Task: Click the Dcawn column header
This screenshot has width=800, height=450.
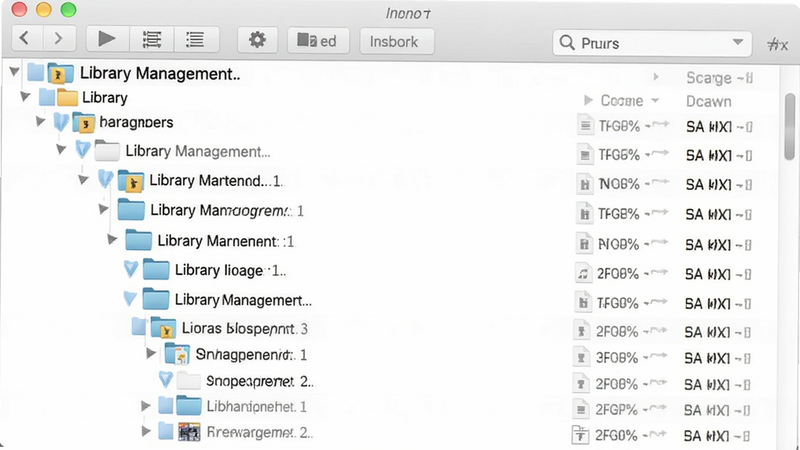Action: point(709,102)
